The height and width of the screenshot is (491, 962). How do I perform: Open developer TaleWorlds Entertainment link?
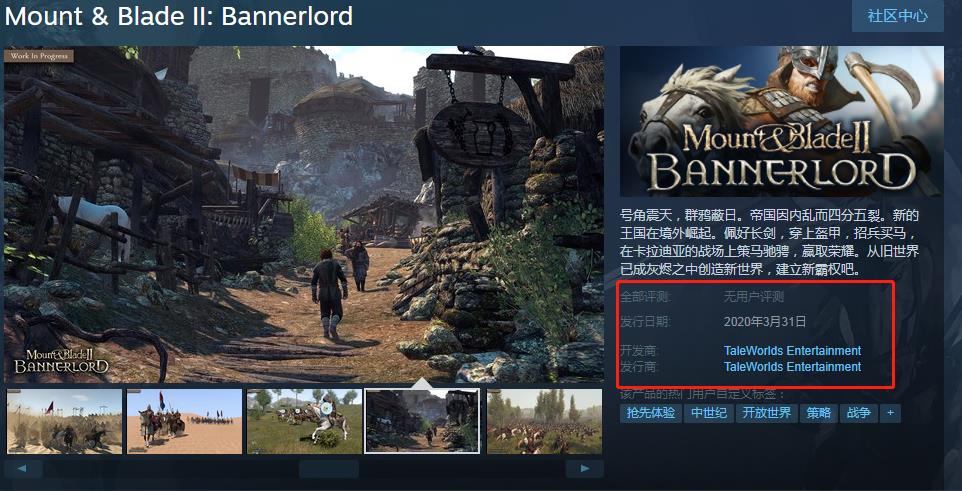pyautogui.click(x=792, y=351)
